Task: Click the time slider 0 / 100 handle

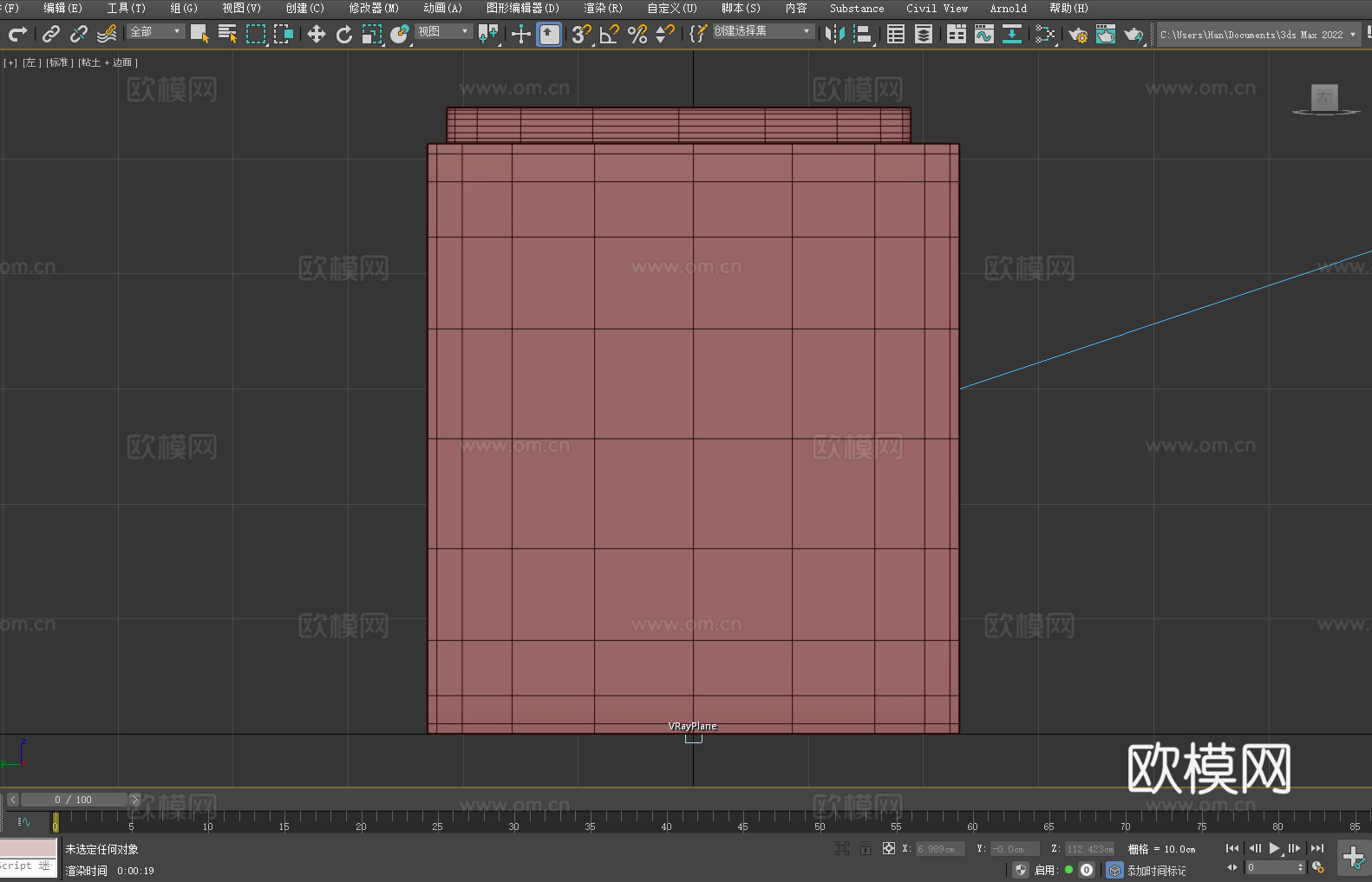Action: 75,800
